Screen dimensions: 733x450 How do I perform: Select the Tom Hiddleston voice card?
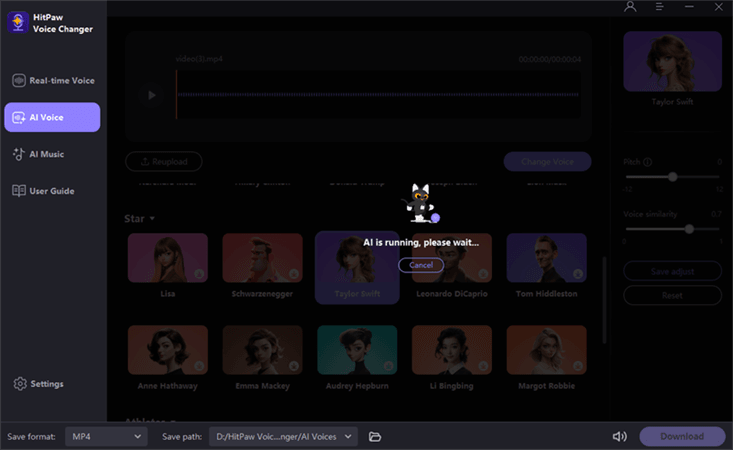(x=546, y=266)
